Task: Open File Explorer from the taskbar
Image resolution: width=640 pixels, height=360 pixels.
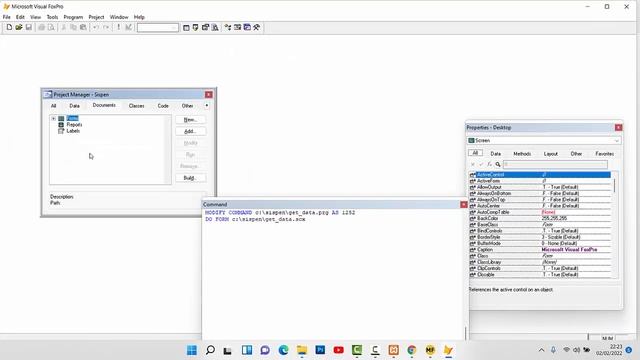Action: 302,350
